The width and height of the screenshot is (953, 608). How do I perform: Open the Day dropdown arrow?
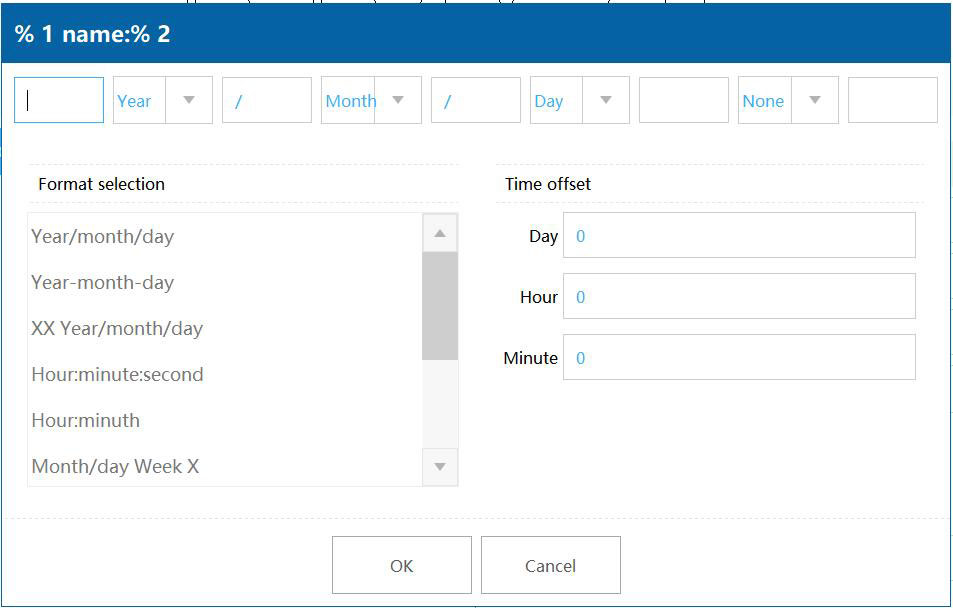click(606, 100)
